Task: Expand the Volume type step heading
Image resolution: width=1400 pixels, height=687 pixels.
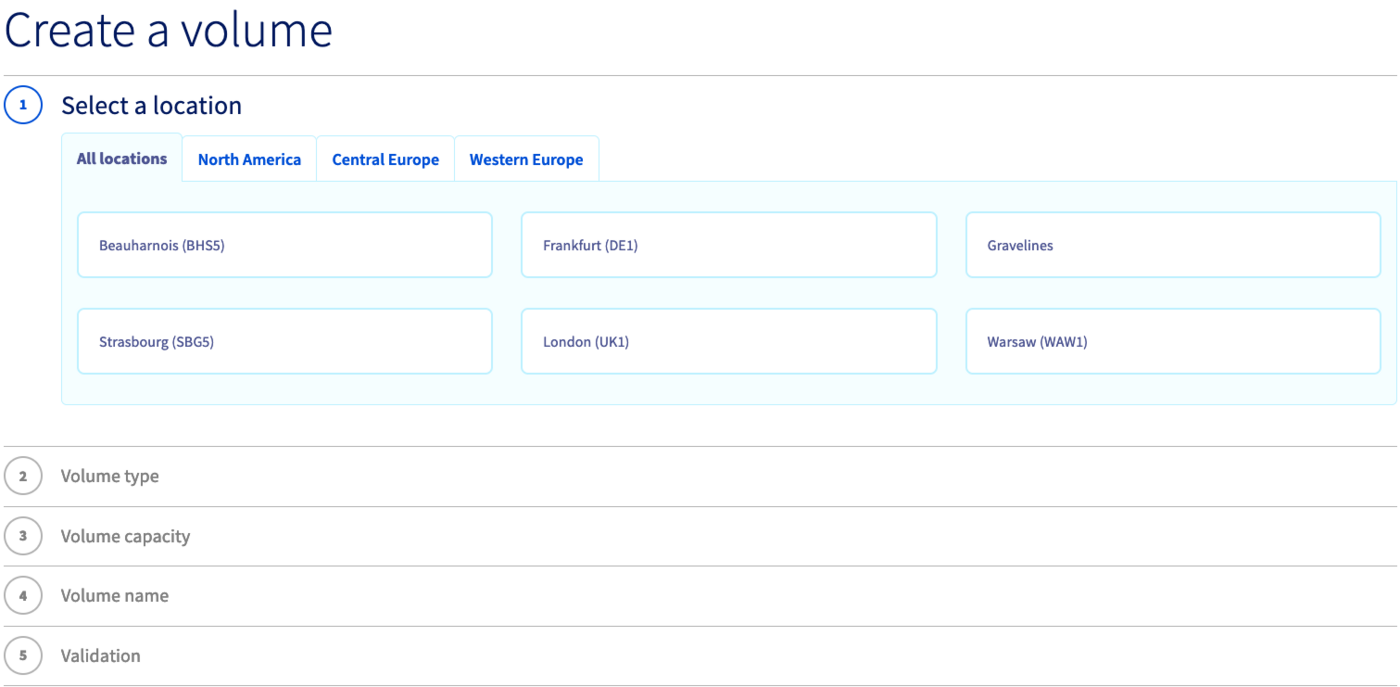Action: 110,476
